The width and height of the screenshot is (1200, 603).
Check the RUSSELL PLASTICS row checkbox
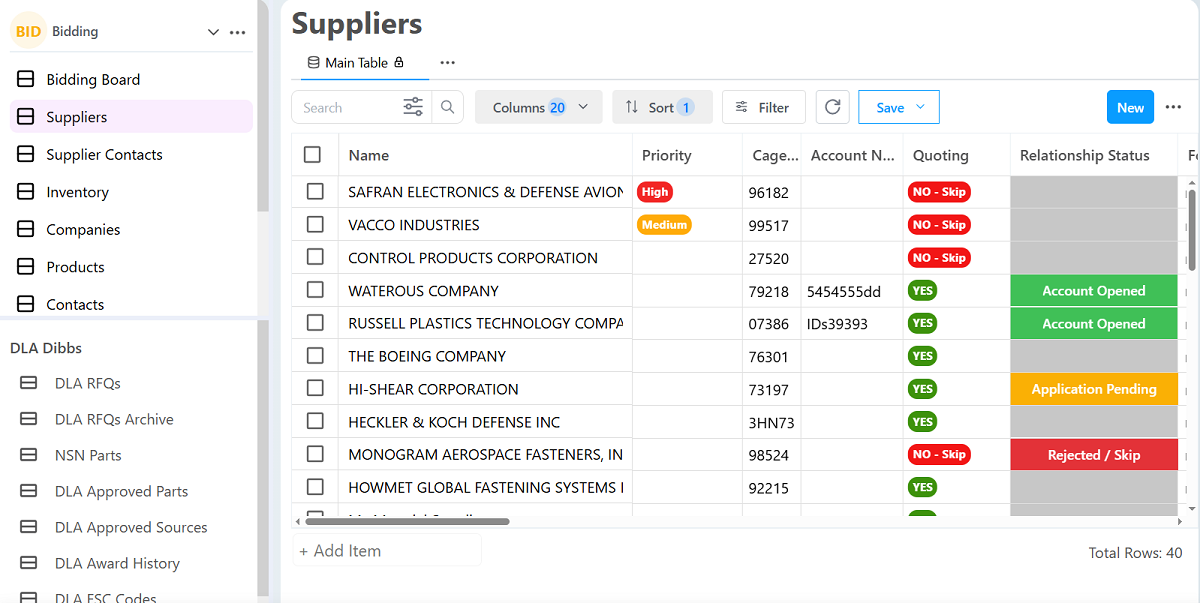pos(315,323)
